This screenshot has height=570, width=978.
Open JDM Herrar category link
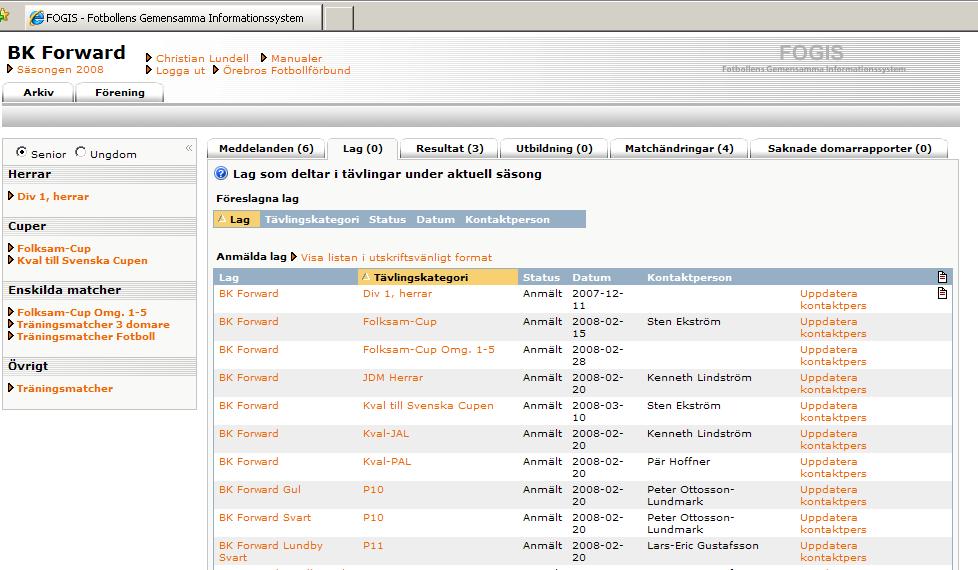(x=393, y=377)
